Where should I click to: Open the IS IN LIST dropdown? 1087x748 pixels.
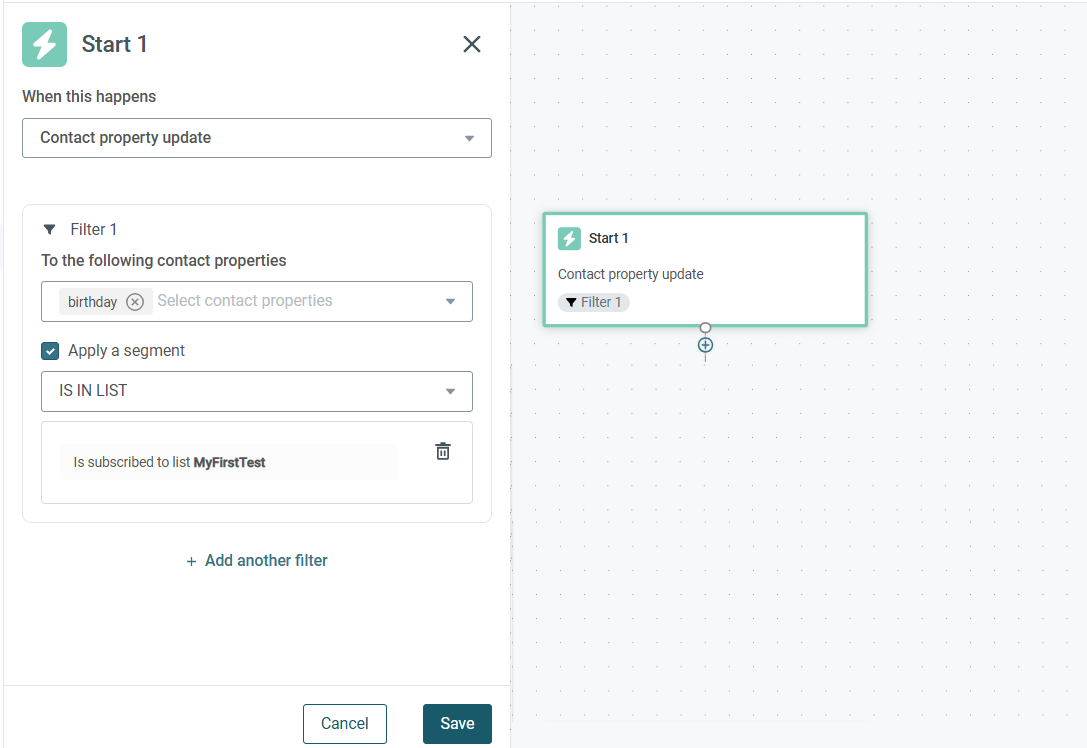pyautogui.click(x=256, y=392)
